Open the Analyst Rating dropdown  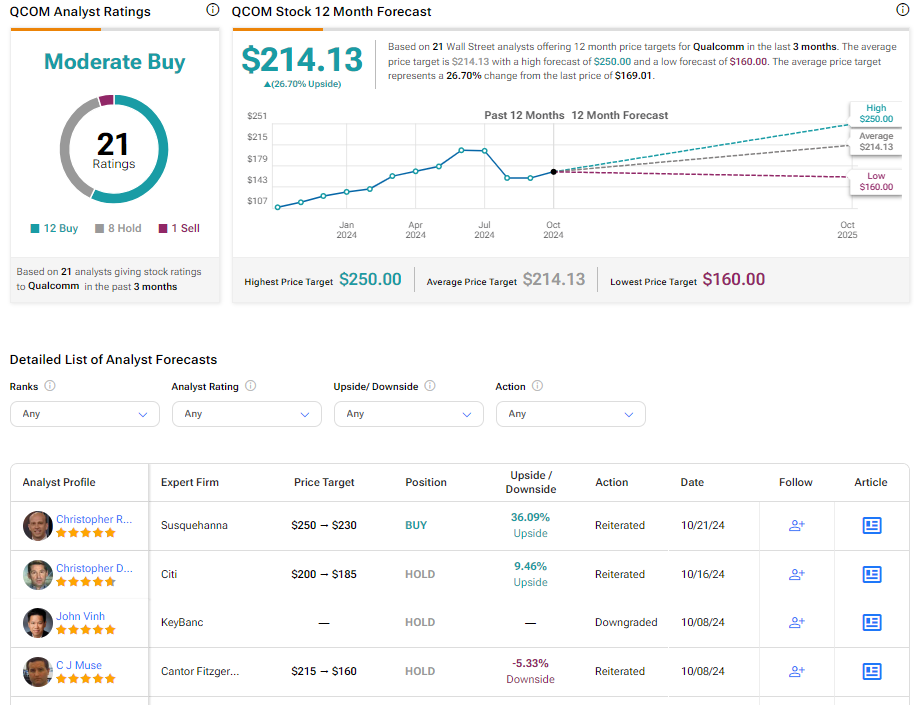tap(246, 414)
